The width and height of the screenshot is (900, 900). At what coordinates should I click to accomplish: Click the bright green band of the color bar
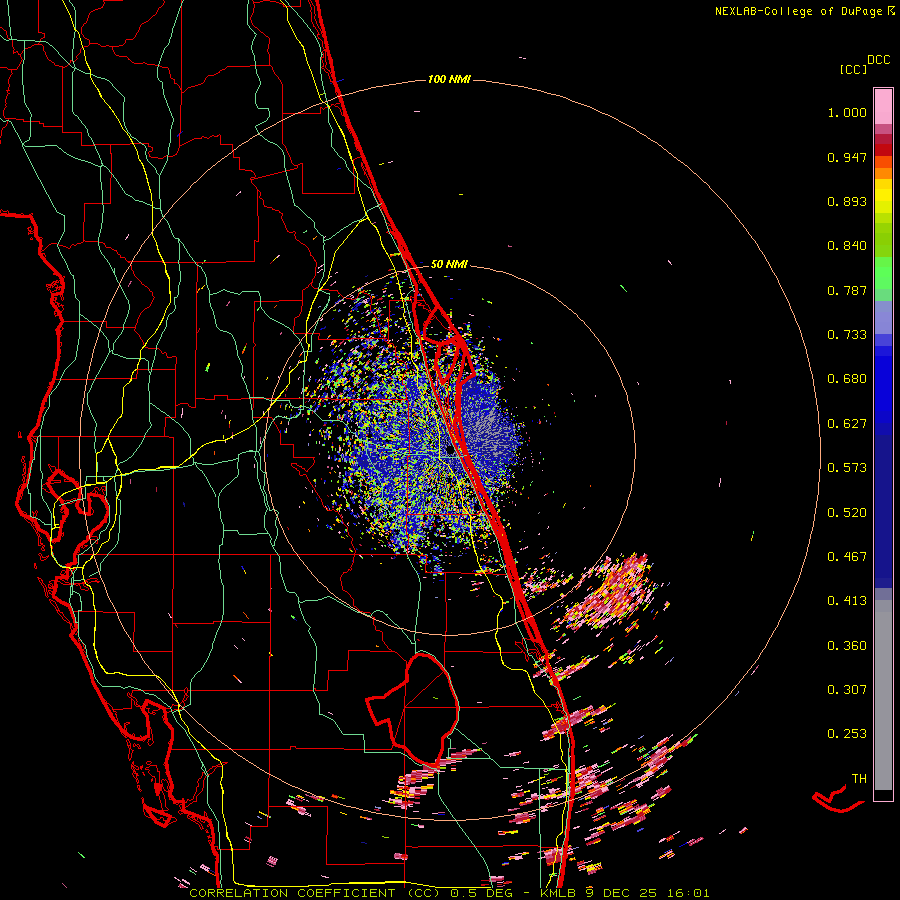coord(883,273)
